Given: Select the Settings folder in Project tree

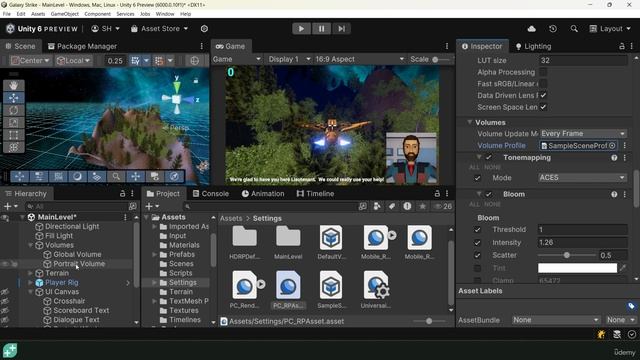Looking at the screenshot, I should point(182,282).
